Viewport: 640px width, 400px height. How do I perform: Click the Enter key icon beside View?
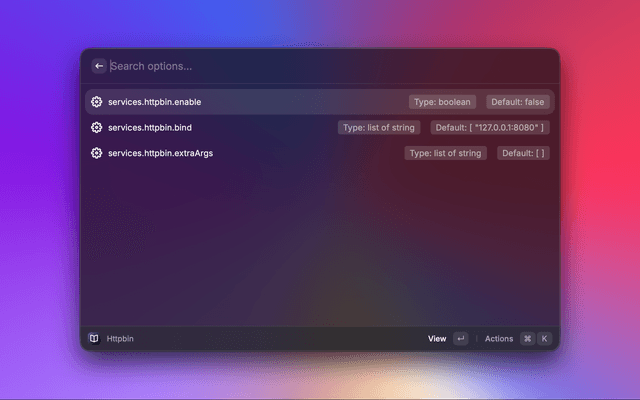click(x=460, y=339)
